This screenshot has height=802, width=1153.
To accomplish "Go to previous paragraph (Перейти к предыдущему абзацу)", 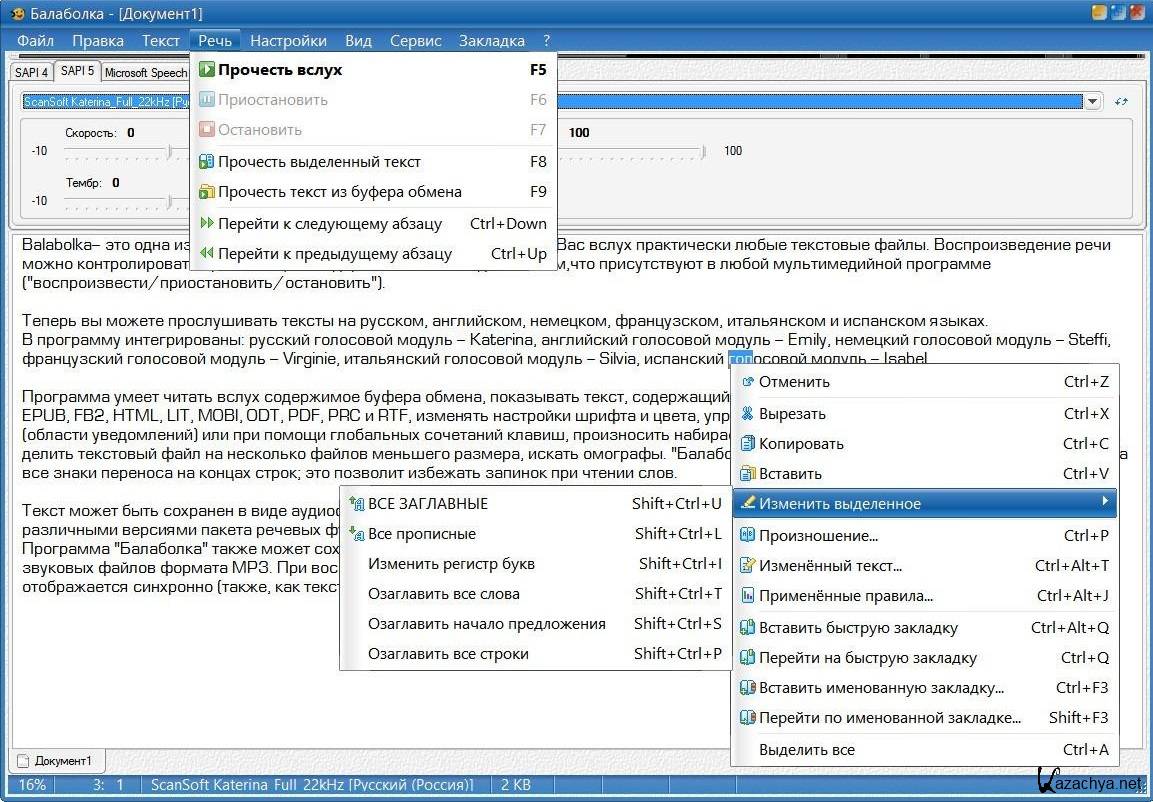I will [334, 254].
